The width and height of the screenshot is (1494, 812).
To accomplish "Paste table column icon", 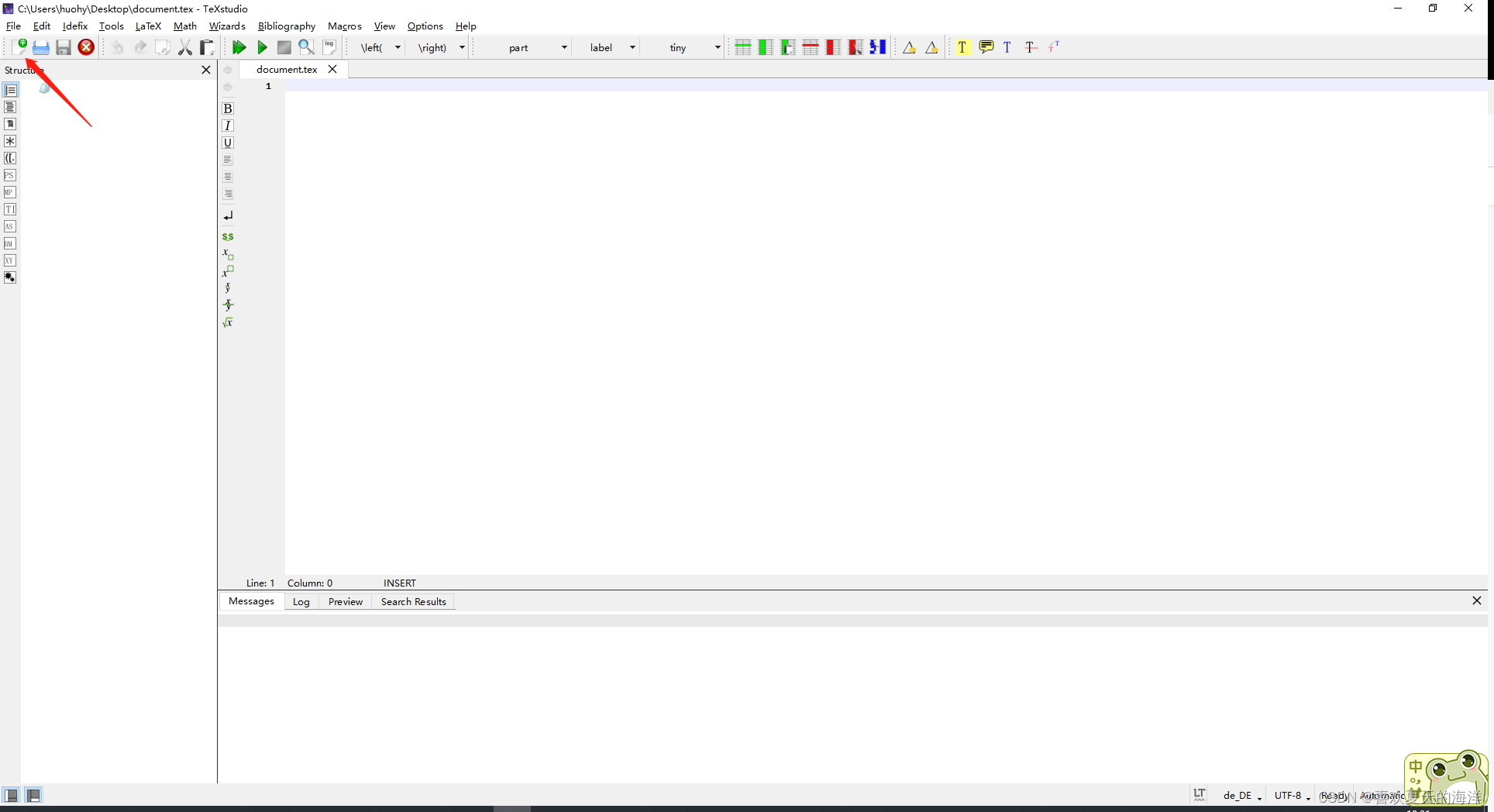I will [x=787, y=47].
